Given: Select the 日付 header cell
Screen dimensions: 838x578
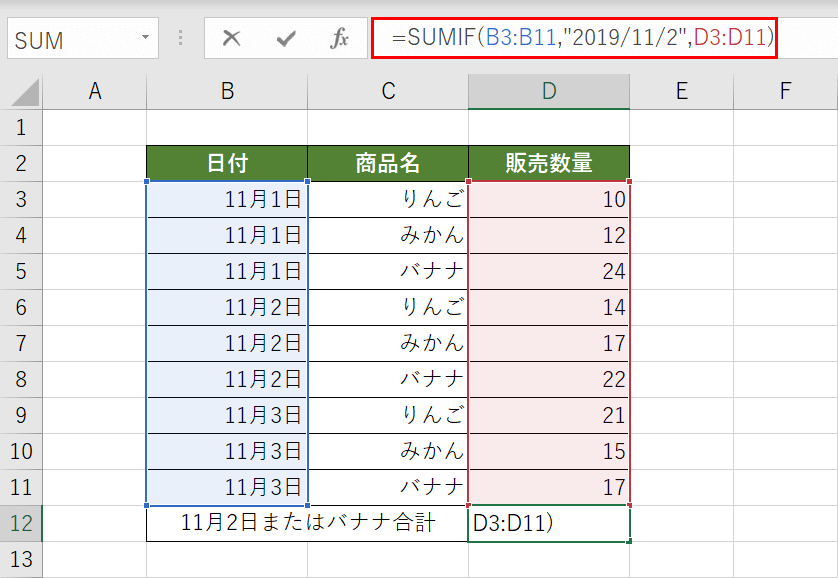Looking at the screenshot, I should 226,163.
